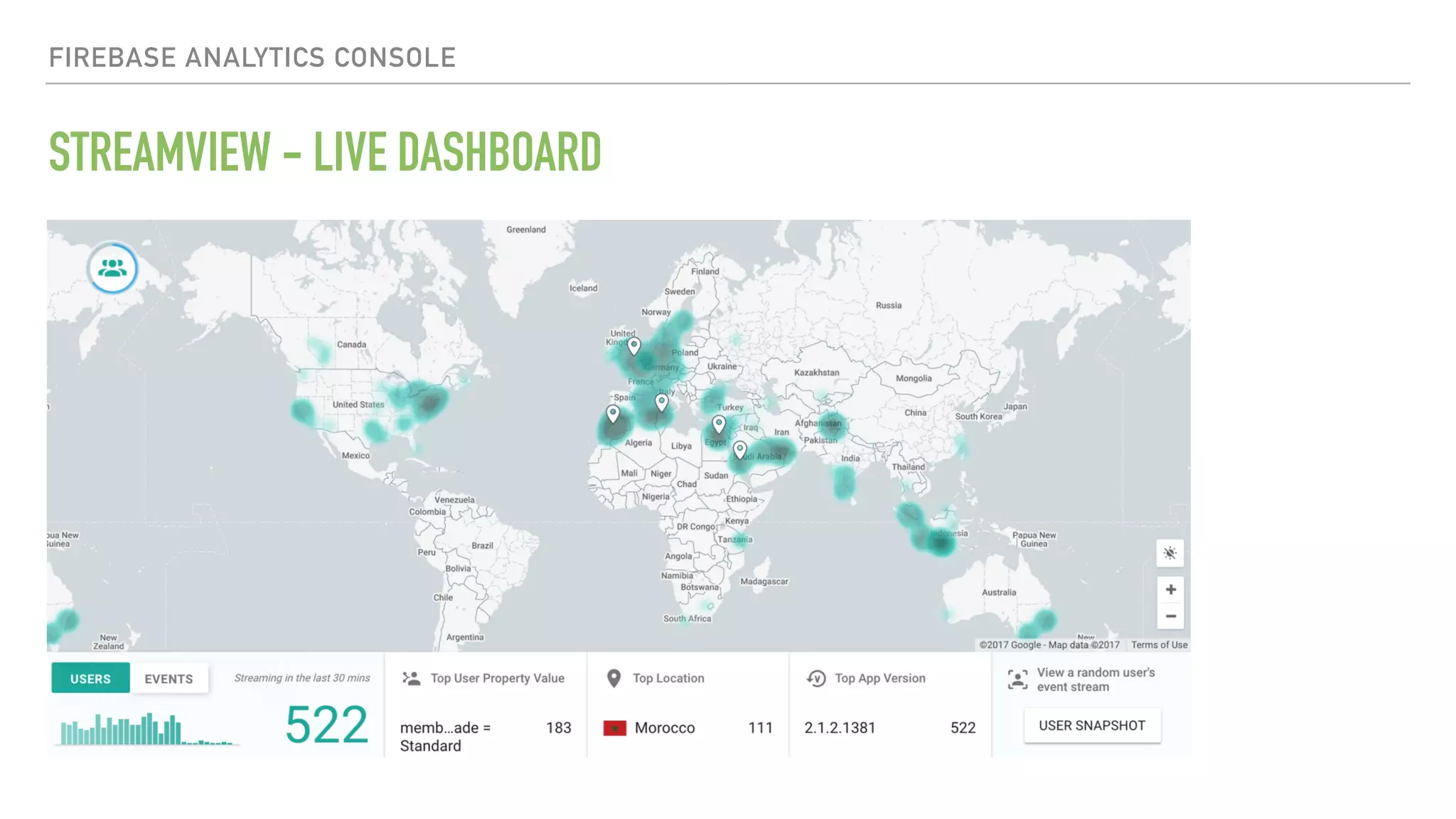Click the Madagascar label on the map

[x=764, y=582]
